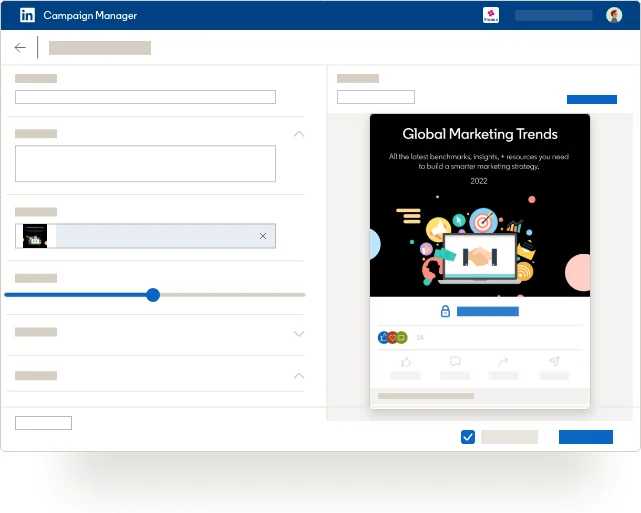
Task: Click the Share arrow icon
Action: pos(504,361)
